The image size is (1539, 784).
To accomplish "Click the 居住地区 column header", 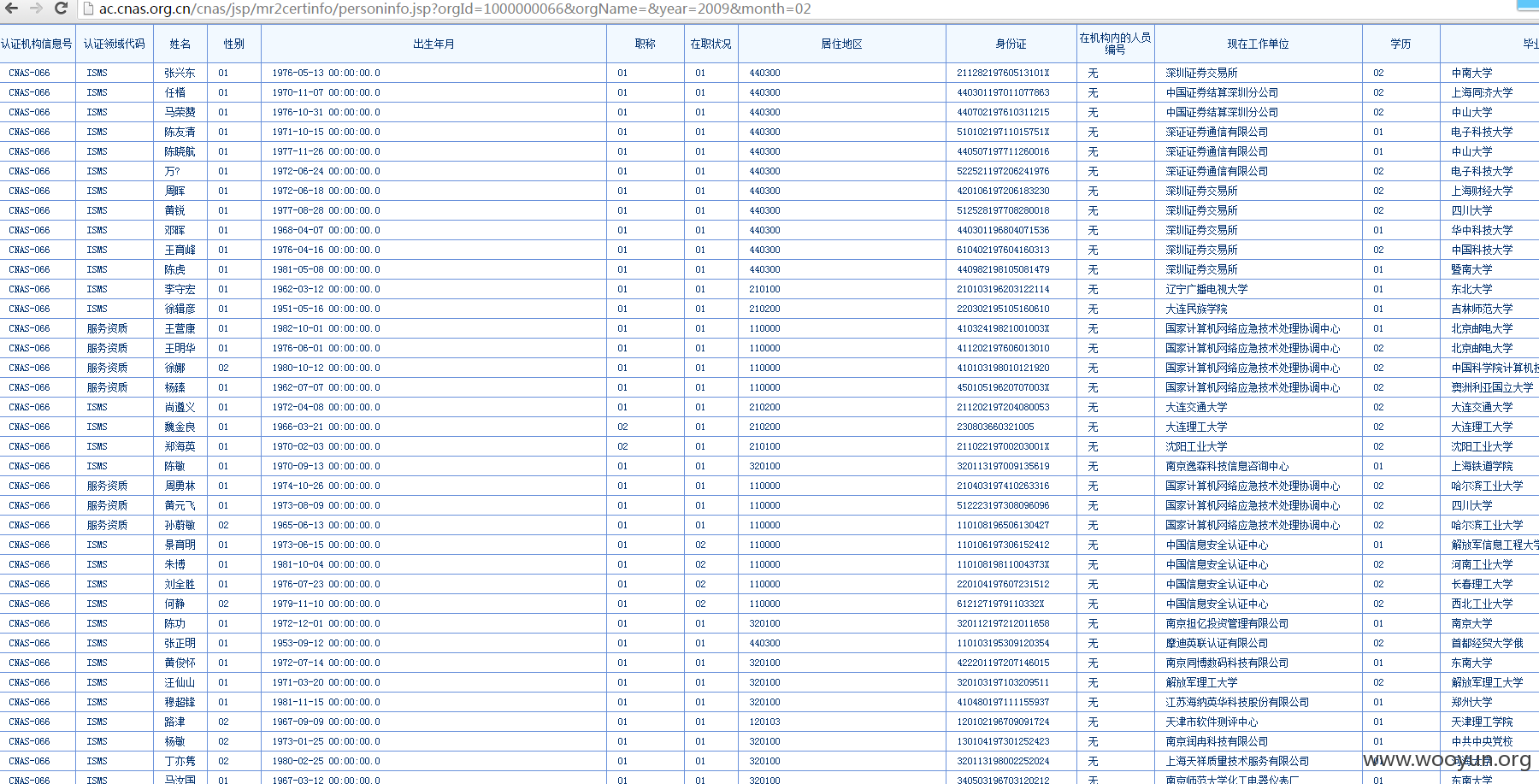I will coord(841,44).
